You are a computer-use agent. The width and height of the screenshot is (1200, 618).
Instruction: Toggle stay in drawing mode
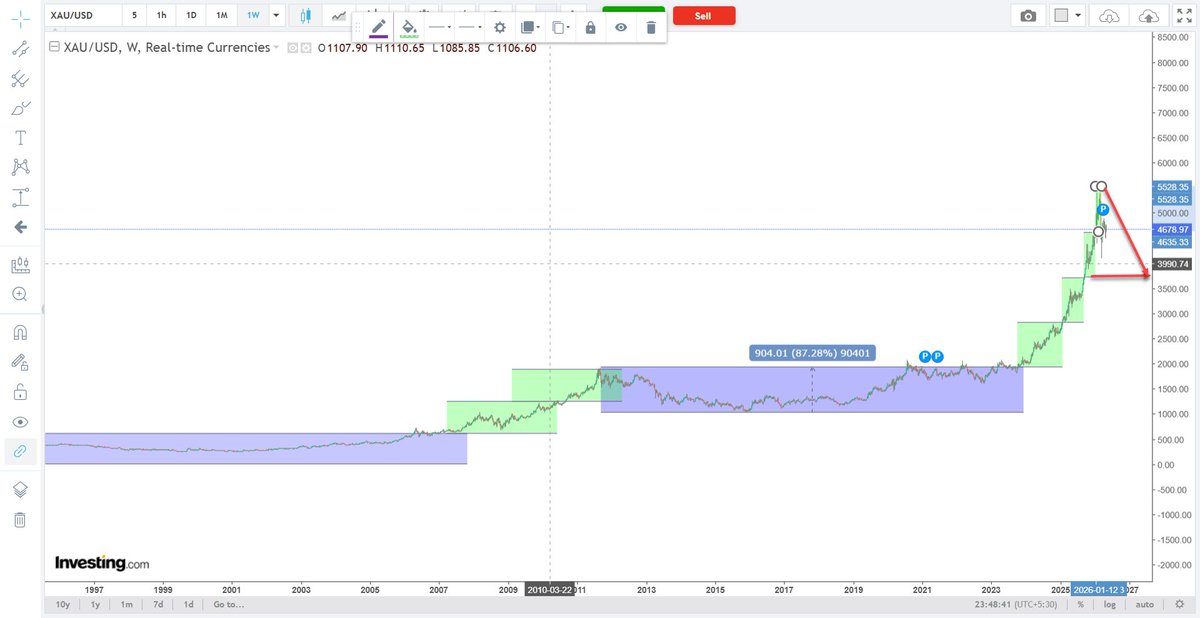point(20,362)
